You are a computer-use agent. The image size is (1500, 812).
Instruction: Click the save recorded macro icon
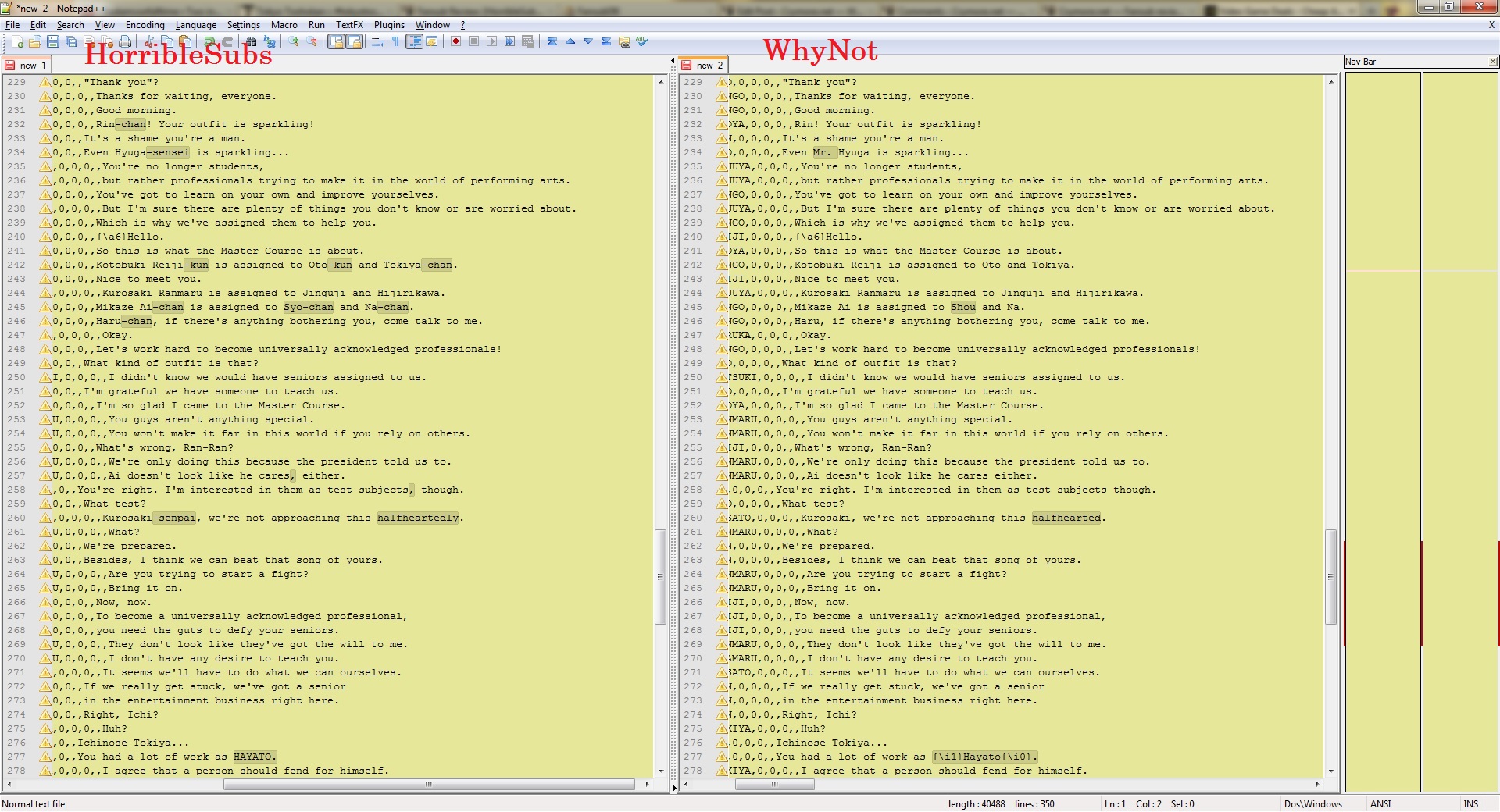528,41
